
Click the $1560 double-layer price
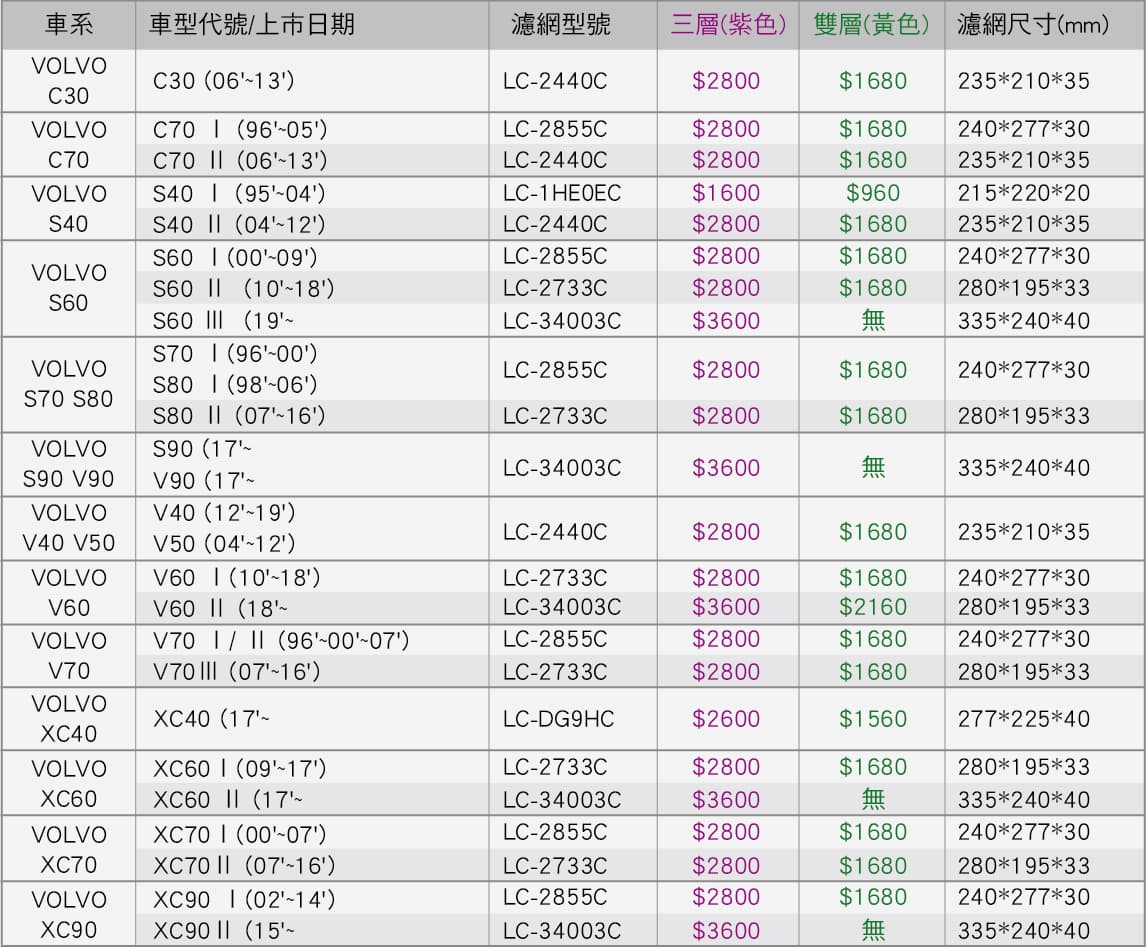[873, 719]
